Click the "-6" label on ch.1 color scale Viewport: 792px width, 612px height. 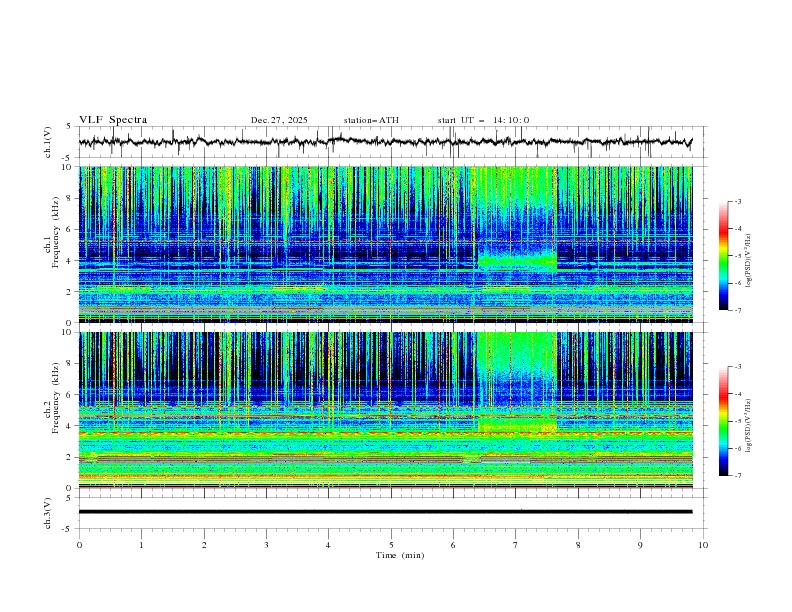coord(737,283)
